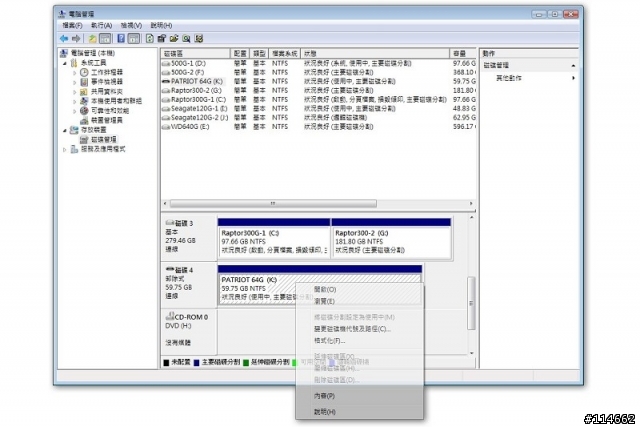
Task: Click the graphical view vertical scrollbar thumb
Action: [471, 303]
